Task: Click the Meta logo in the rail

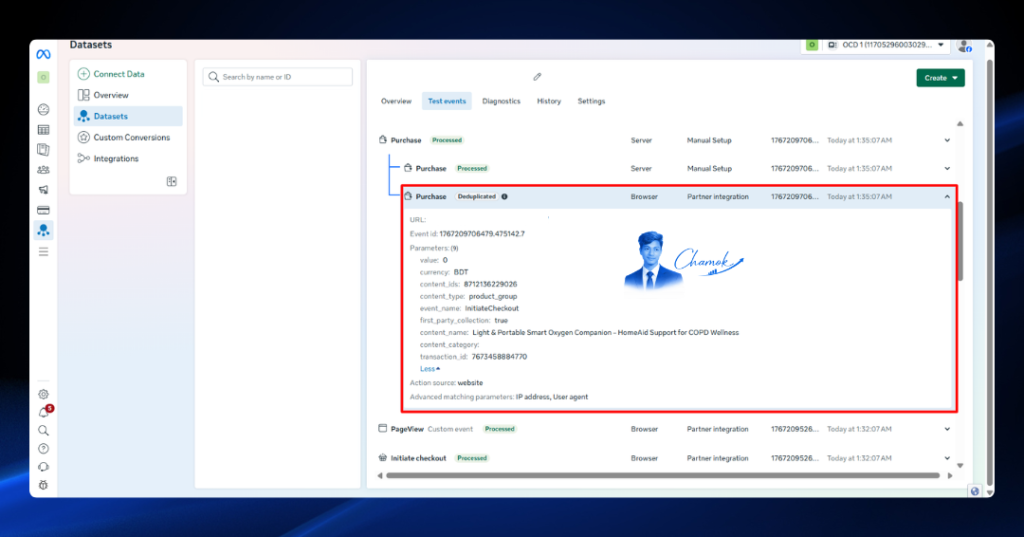Action: click(43, 54)
